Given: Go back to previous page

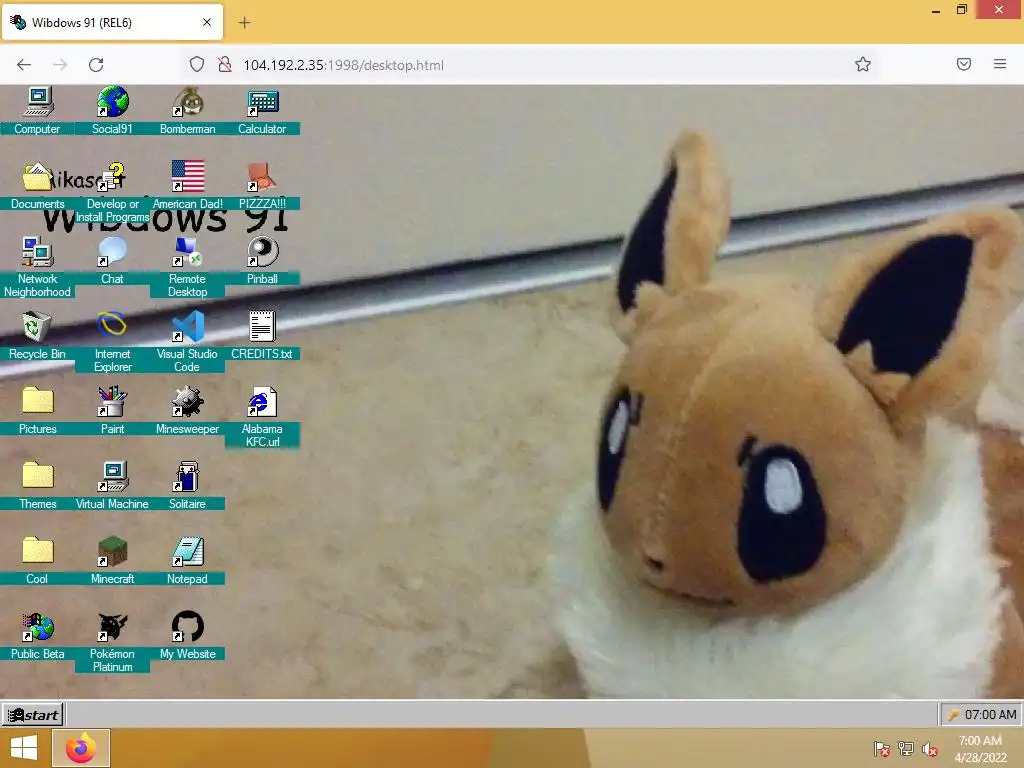Looking at the screenshot, I should 24,65.
